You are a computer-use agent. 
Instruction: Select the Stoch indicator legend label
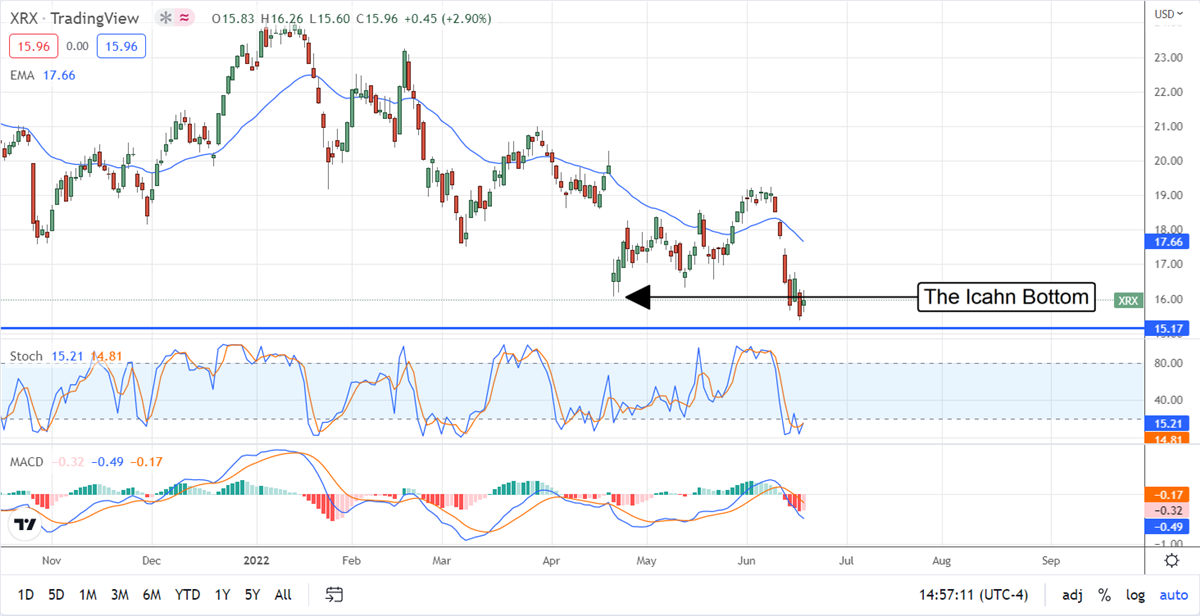(x=26, y=356)
